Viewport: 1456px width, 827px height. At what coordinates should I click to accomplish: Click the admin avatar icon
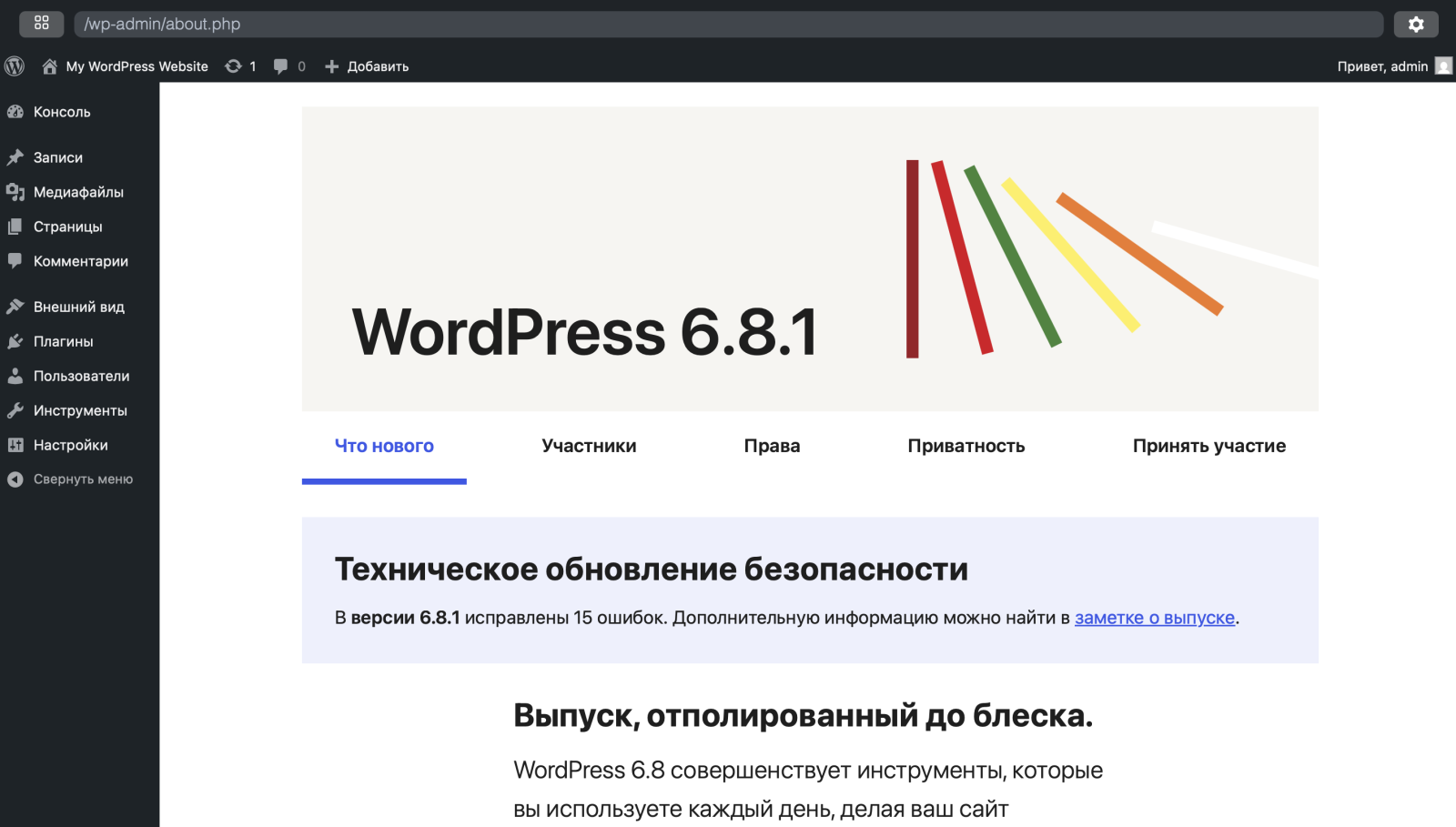coord(1443,66)
